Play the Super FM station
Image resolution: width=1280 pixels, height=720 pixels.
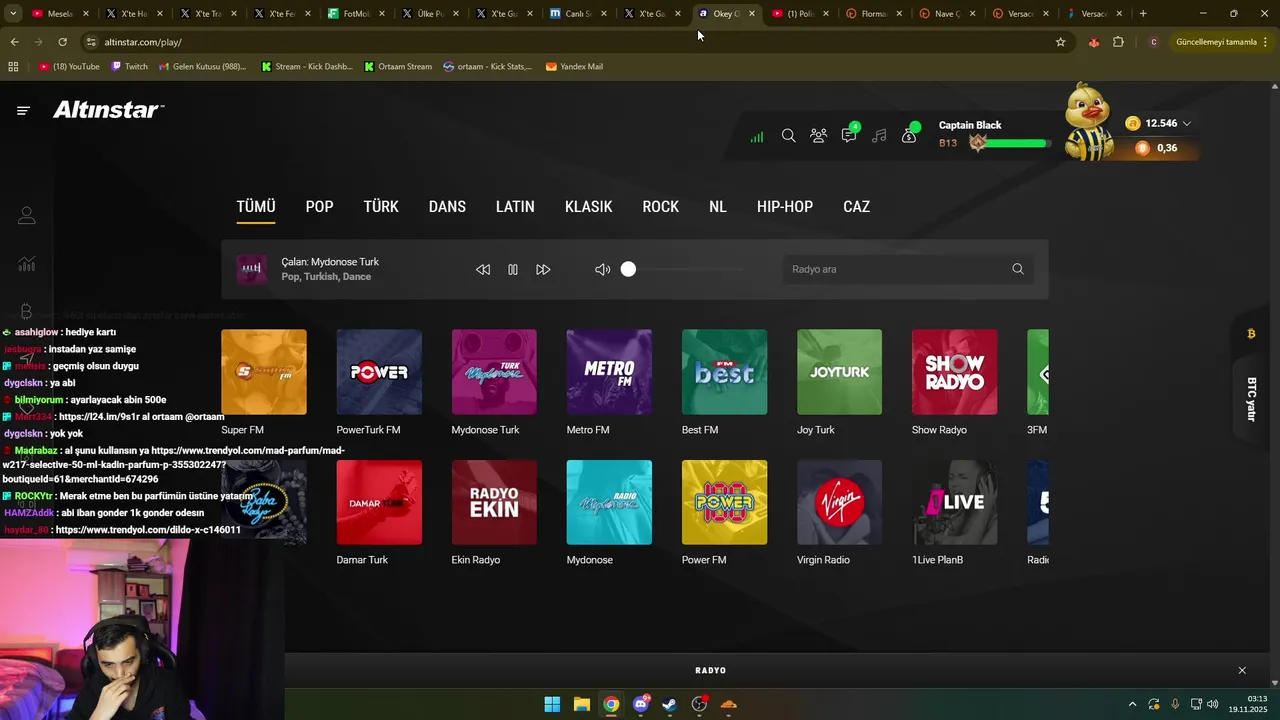(x=264, y=372)
